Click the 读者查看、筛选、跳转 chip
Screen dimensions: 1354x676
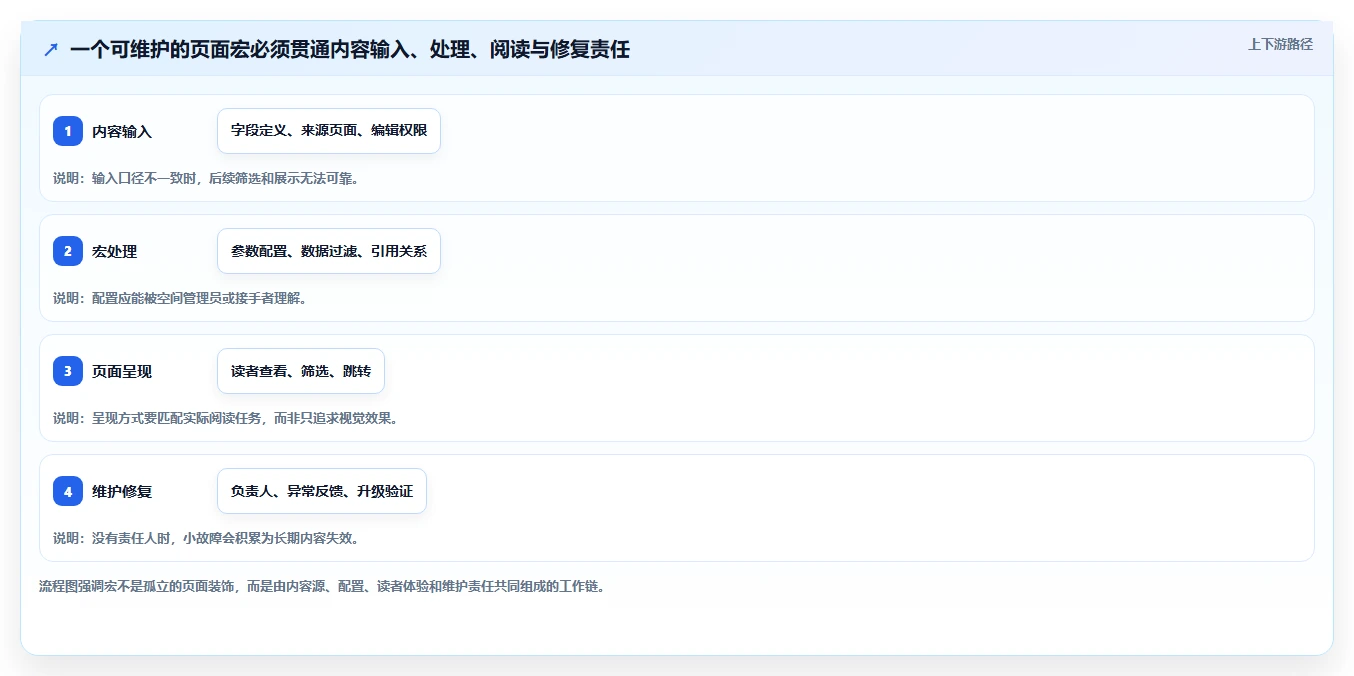(301, 371)
